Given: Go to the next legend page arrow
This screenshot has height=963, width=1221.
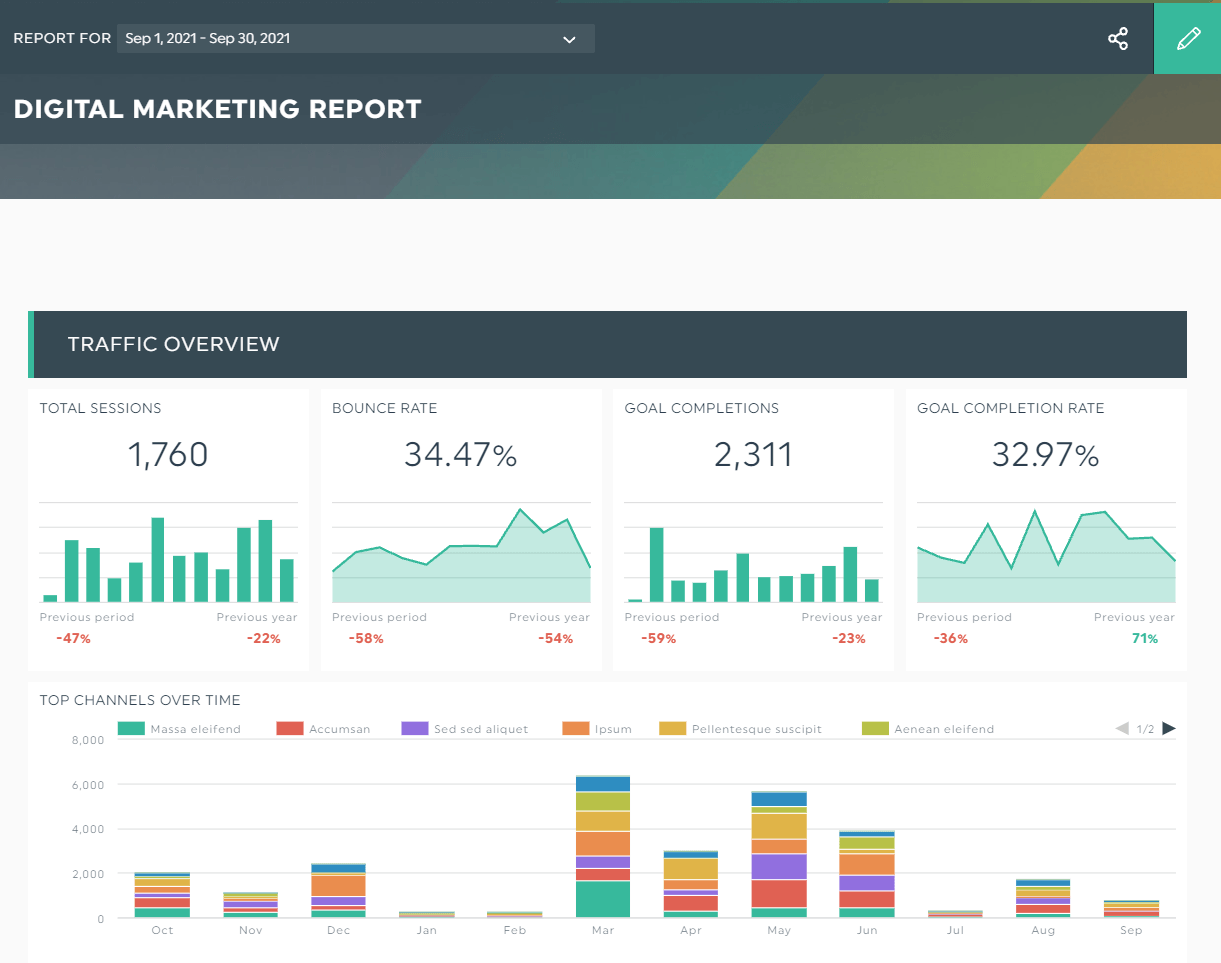Looking at the screenshot, I should tap(1168, 728).
